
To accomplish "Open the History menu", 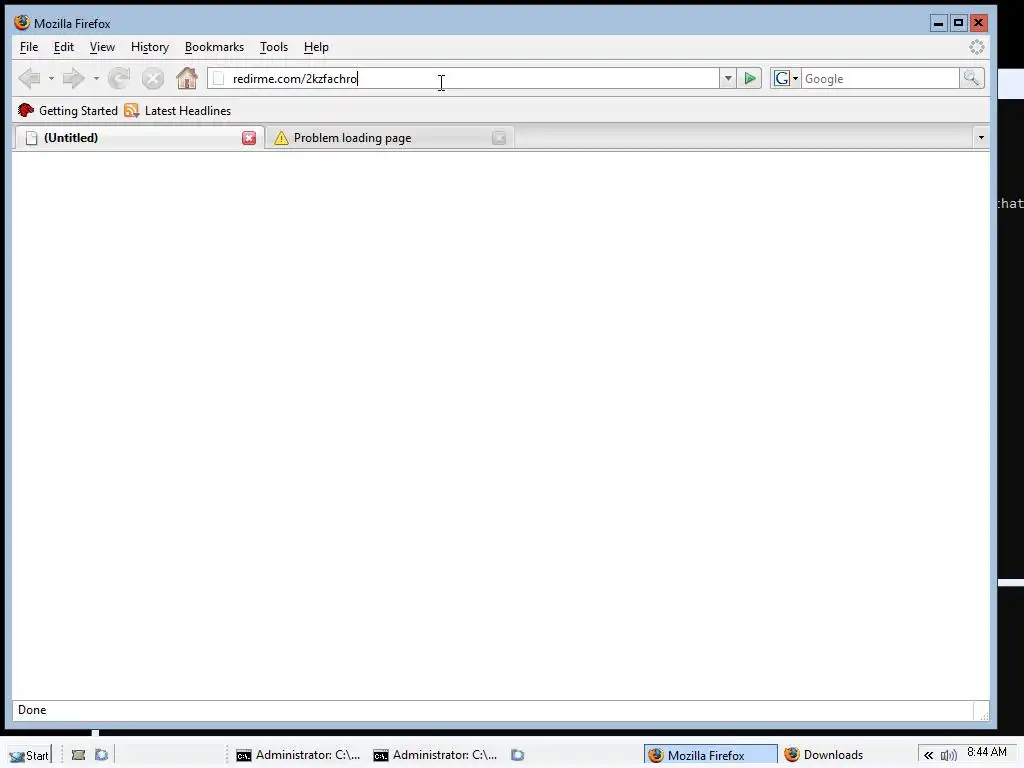I will tap(150, 47).
